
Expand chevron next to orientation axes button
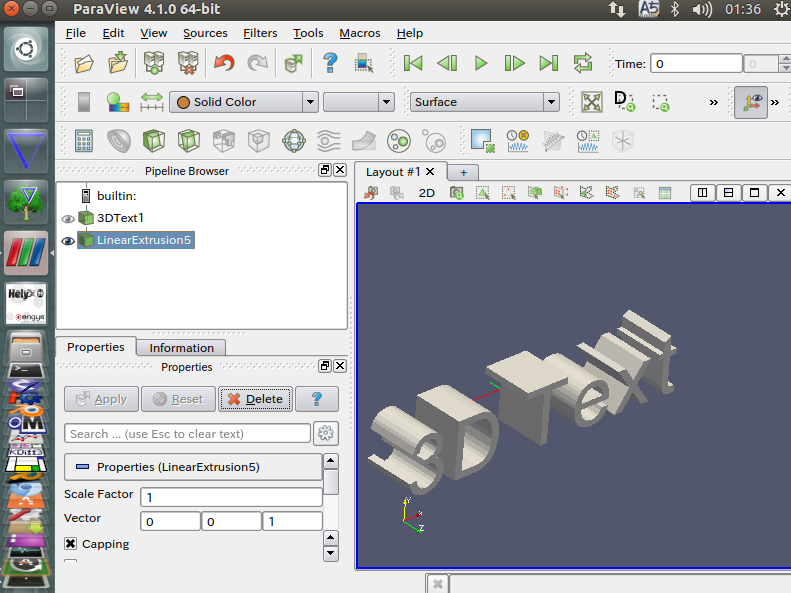pos(775,103)
